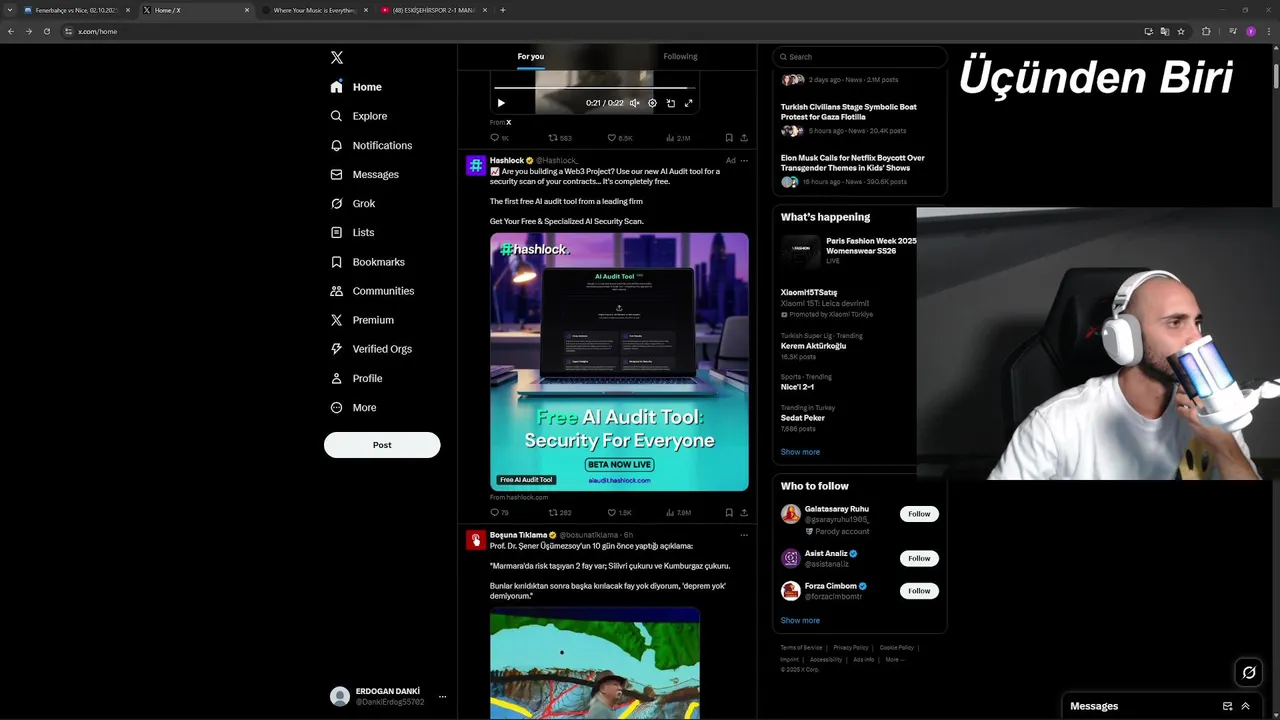Open video playback settings gear
The height and width of the screenshot is (720, 1280).
pos(652,103)
